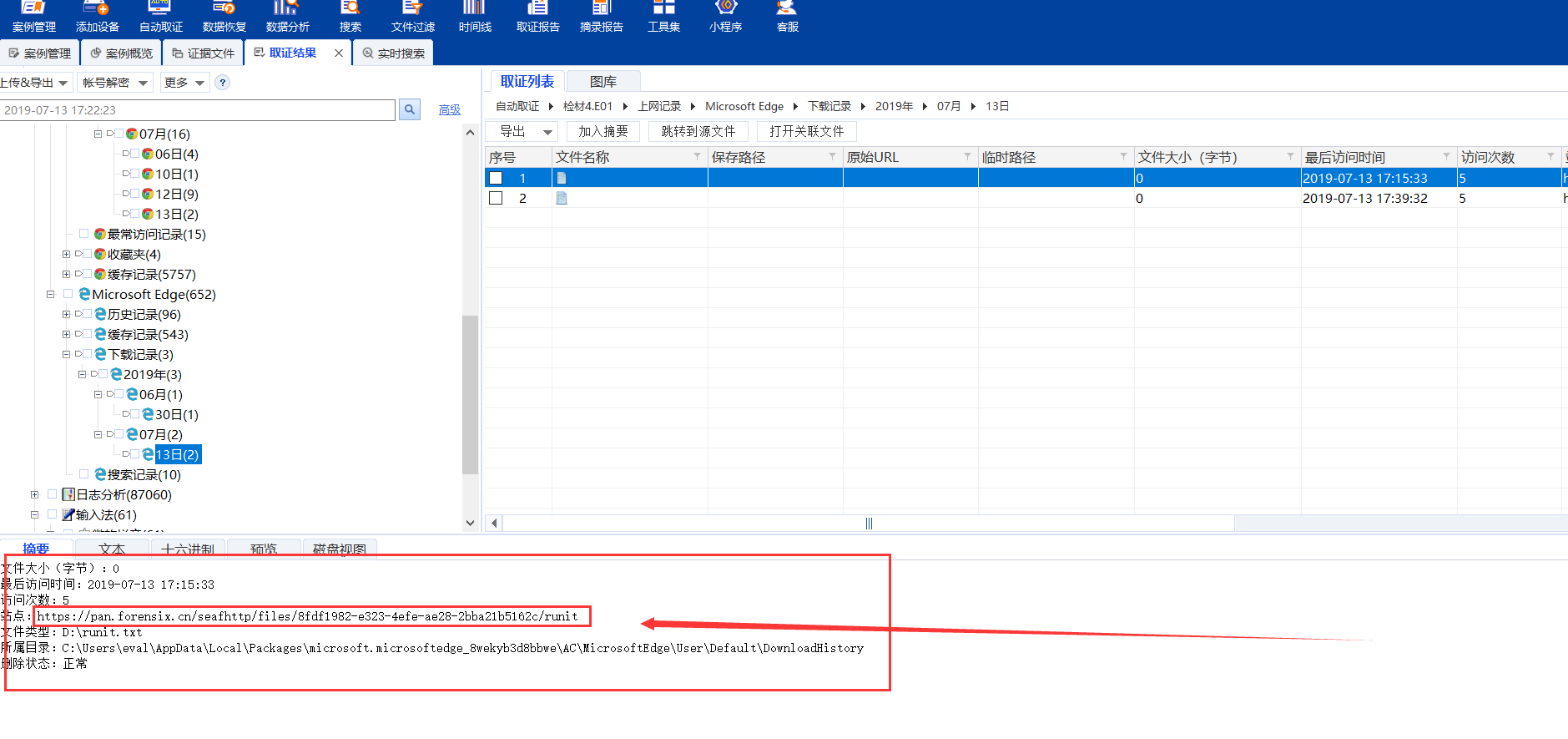Click the date search input field
Screen dimensions: 1568x739
tap(198, 109)
